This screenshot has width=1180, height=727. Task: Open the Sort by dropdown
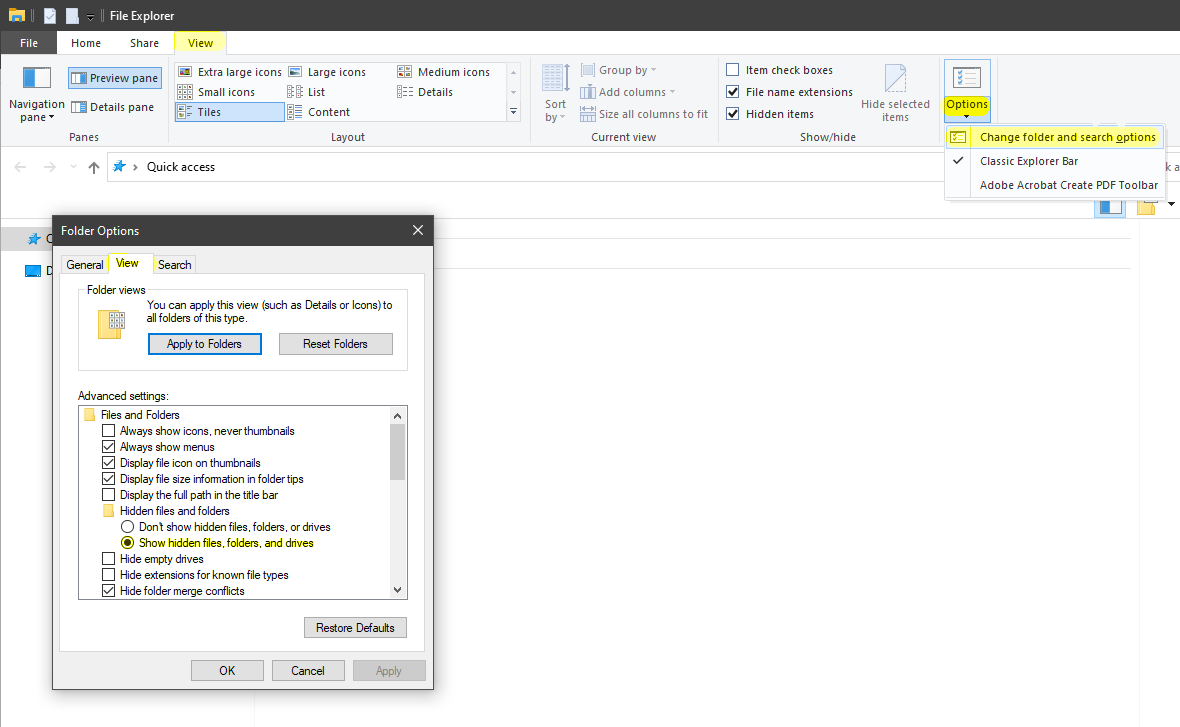(x=554, y=95)
